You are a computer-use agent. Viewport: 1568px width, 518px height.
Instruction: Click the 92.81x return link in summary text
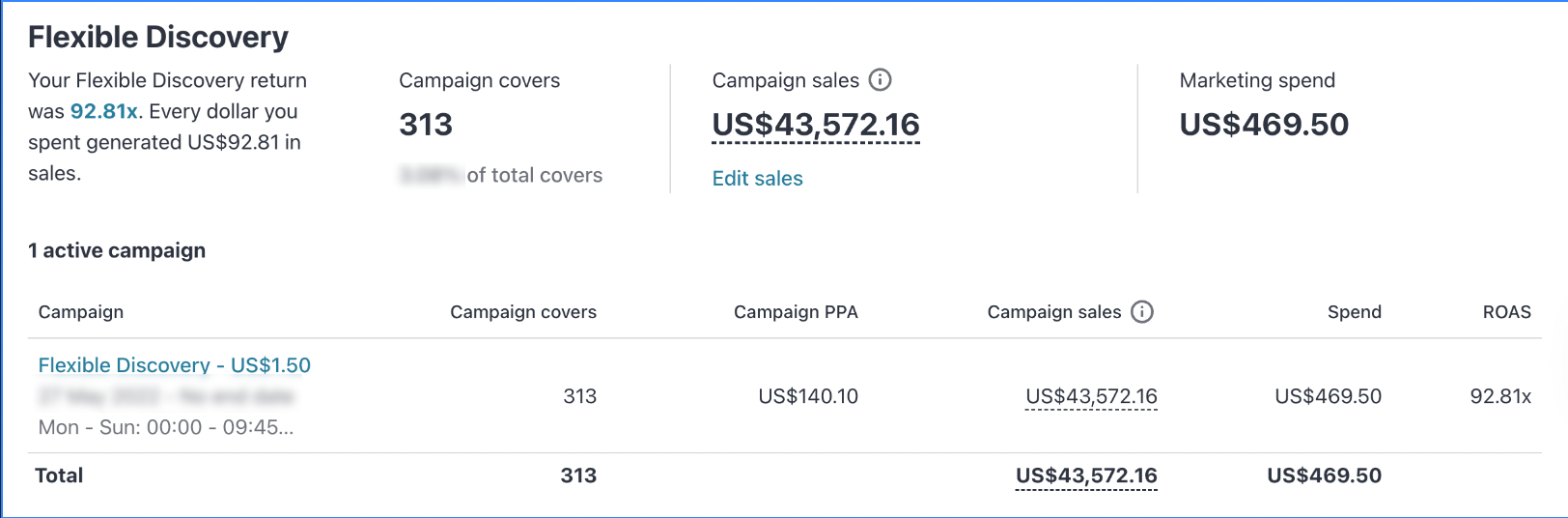click(103, 111)
